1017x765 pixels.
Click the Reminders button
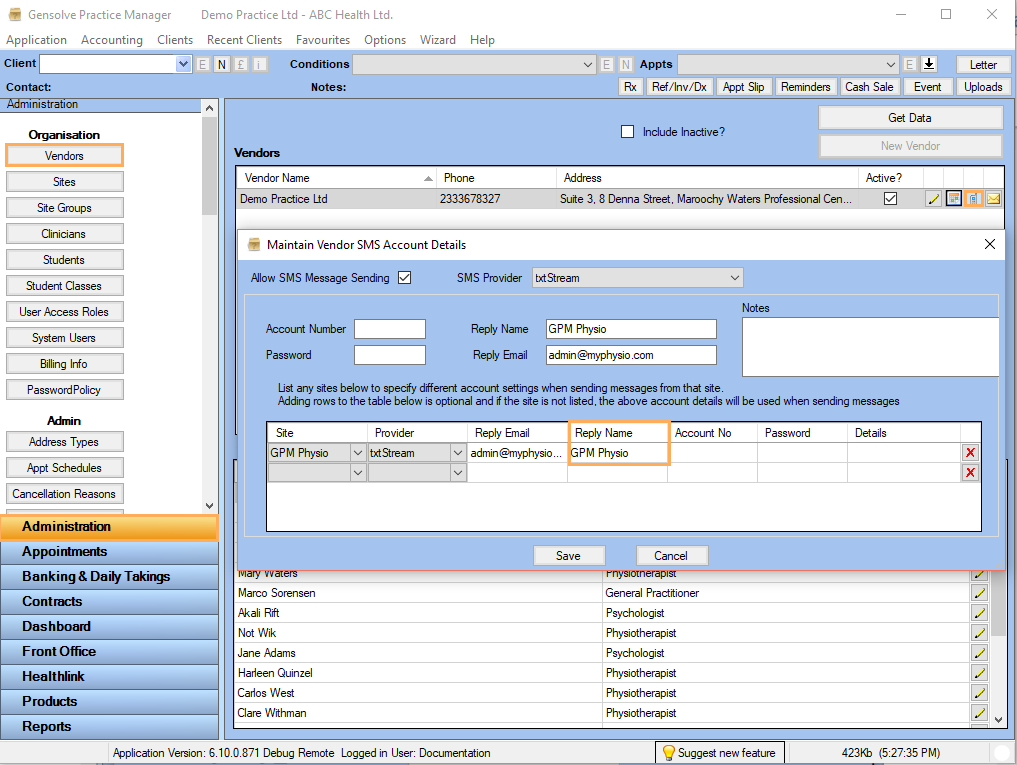coord(806,86)
